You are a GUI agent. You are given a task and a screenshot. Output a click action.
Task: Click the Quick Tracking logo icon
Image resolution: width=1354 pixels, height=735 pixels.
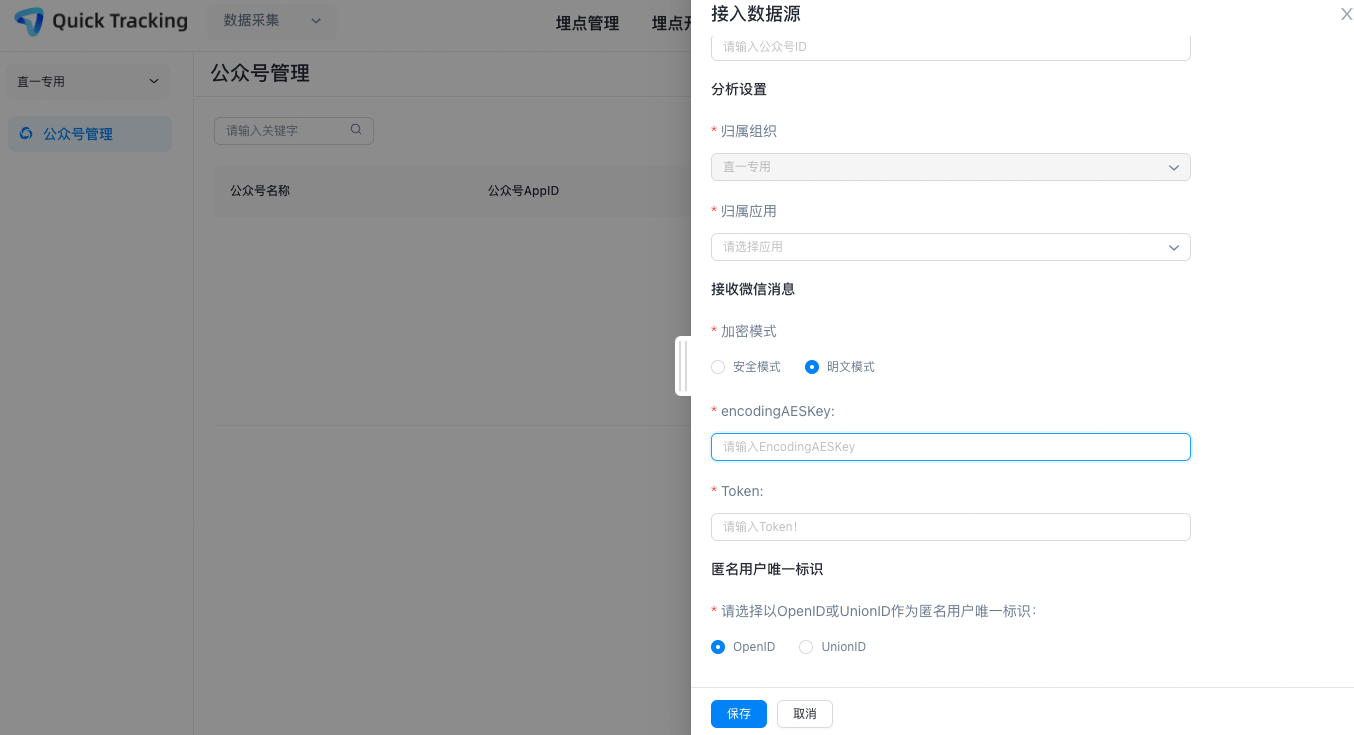point(29,21)
